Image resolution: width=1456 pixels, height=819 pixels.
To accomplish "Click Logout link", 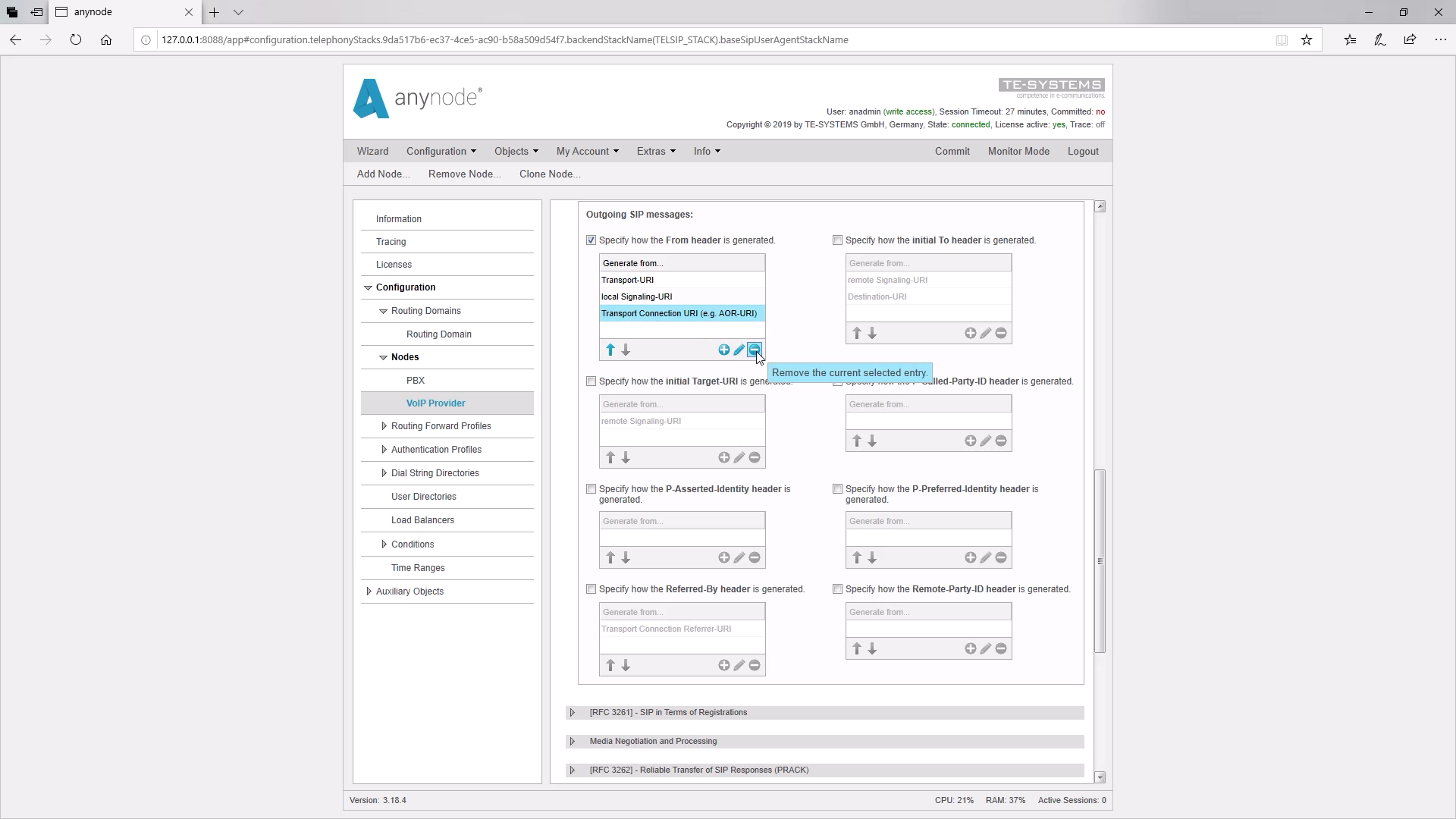I will coord(1083,151).
